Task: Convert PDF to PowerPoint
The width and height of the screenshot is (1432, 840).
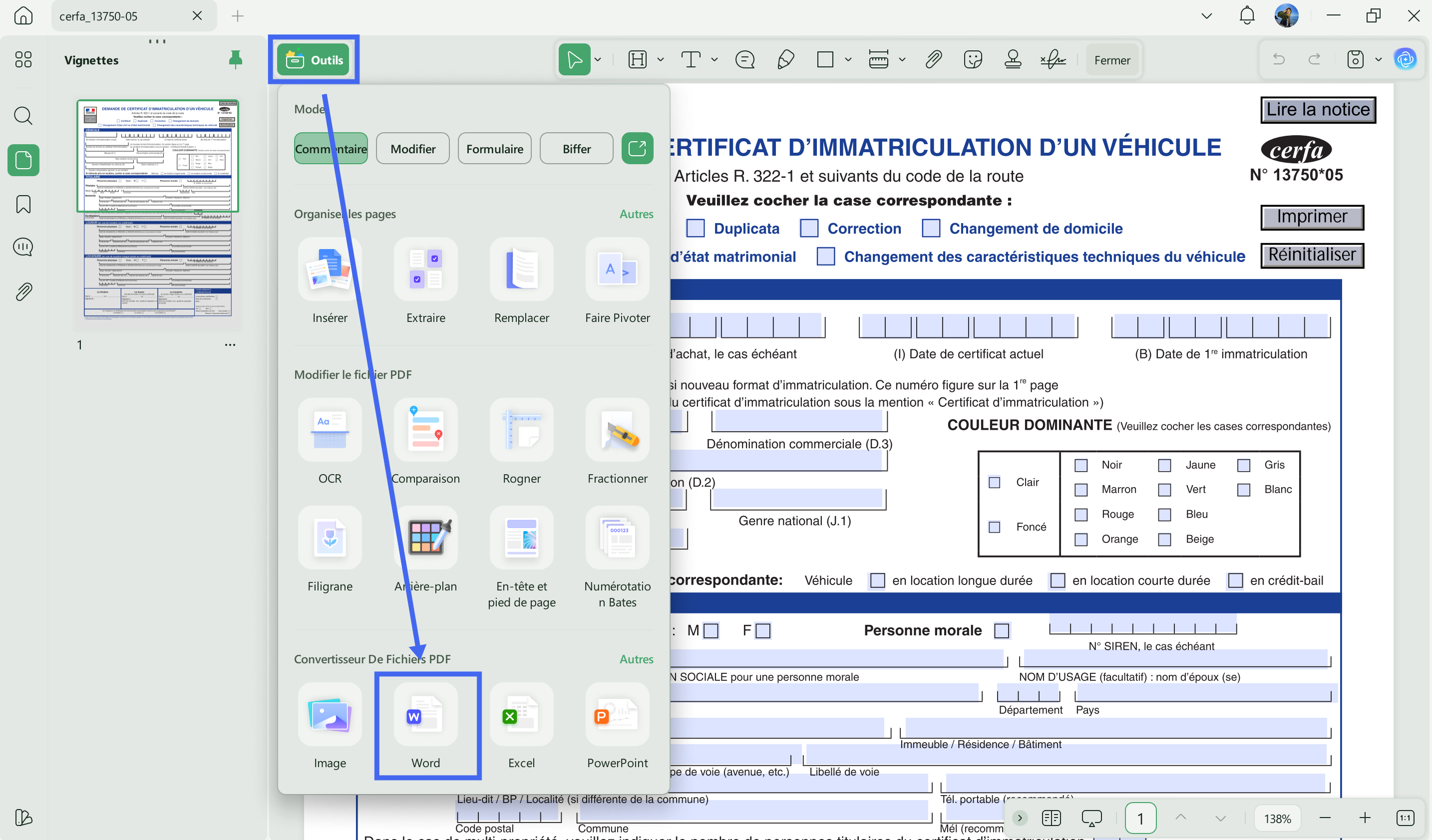Action: click(617, 715)
